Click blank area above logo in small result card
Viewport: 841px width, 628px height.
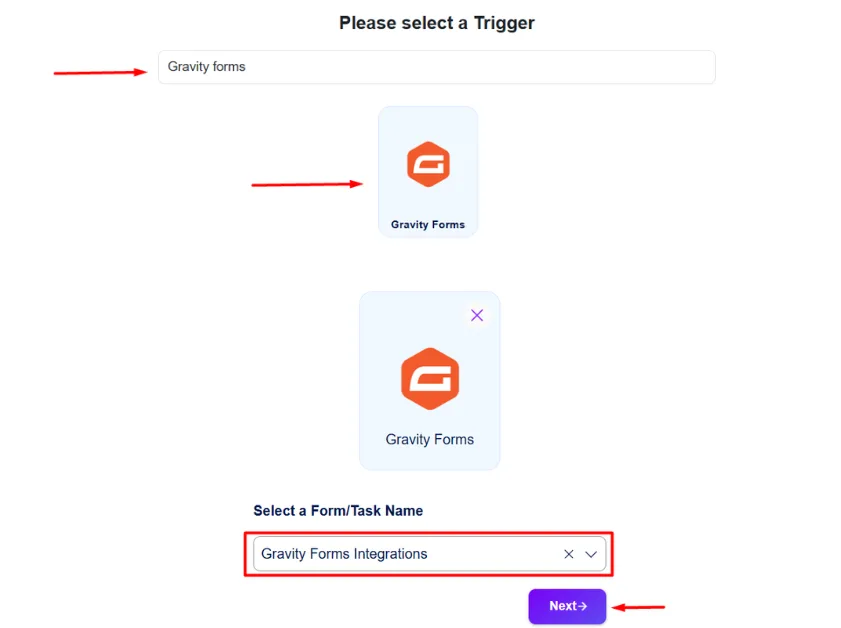click(x=428, y=122)
